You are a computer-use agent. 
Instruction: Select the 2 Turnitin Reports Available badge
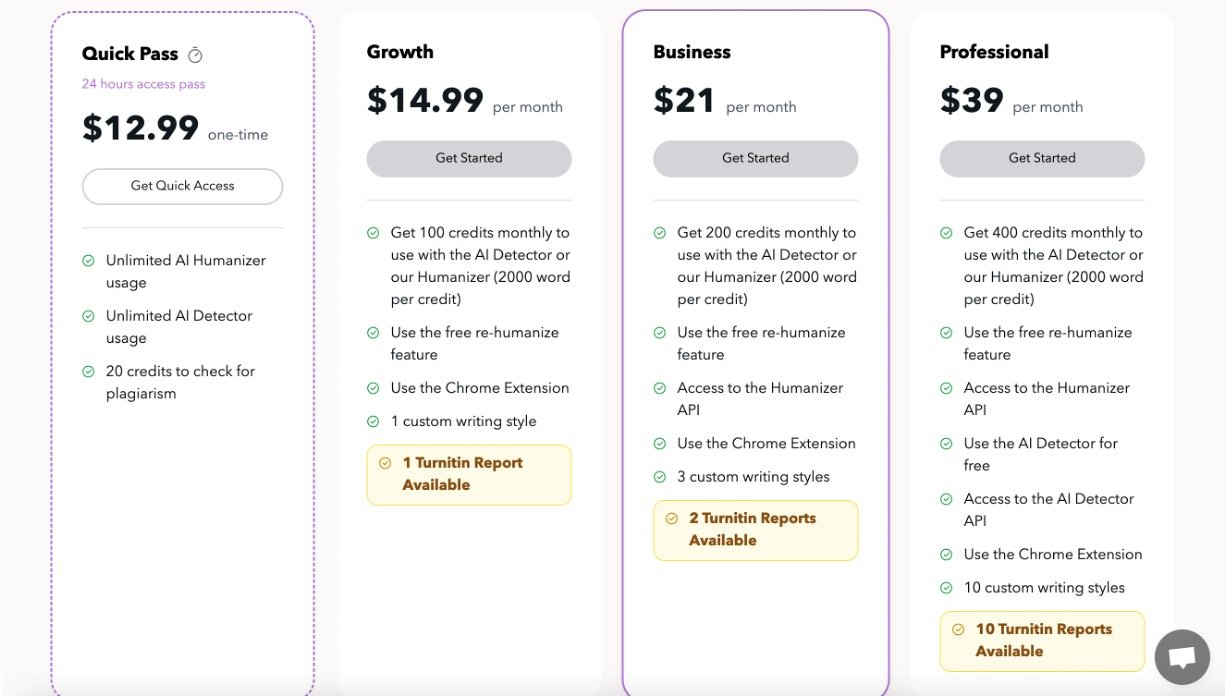pos(755,529)
